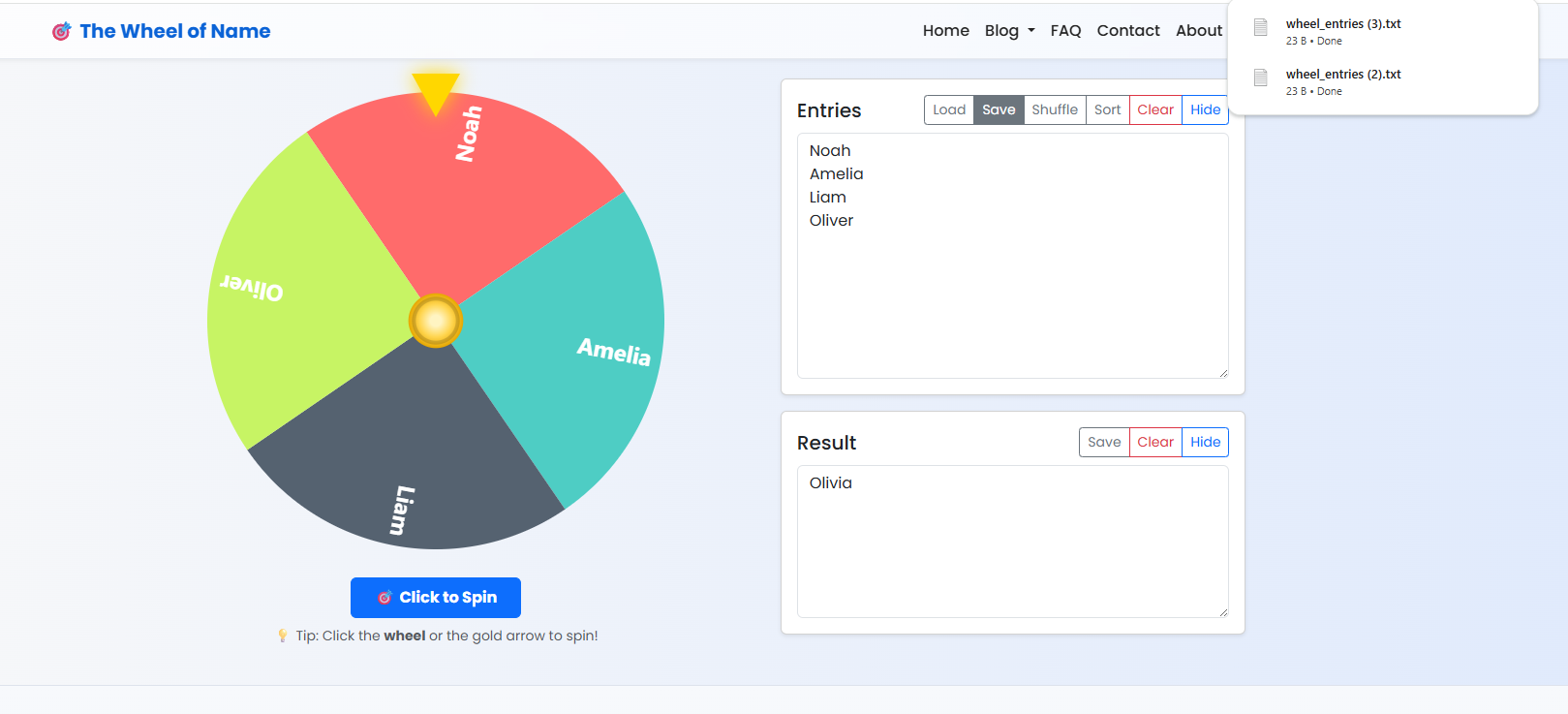Click the file icon for wheel_entries (3).txt
Viewport: 1568px width, 714px height.
(x=1260, y=27)
